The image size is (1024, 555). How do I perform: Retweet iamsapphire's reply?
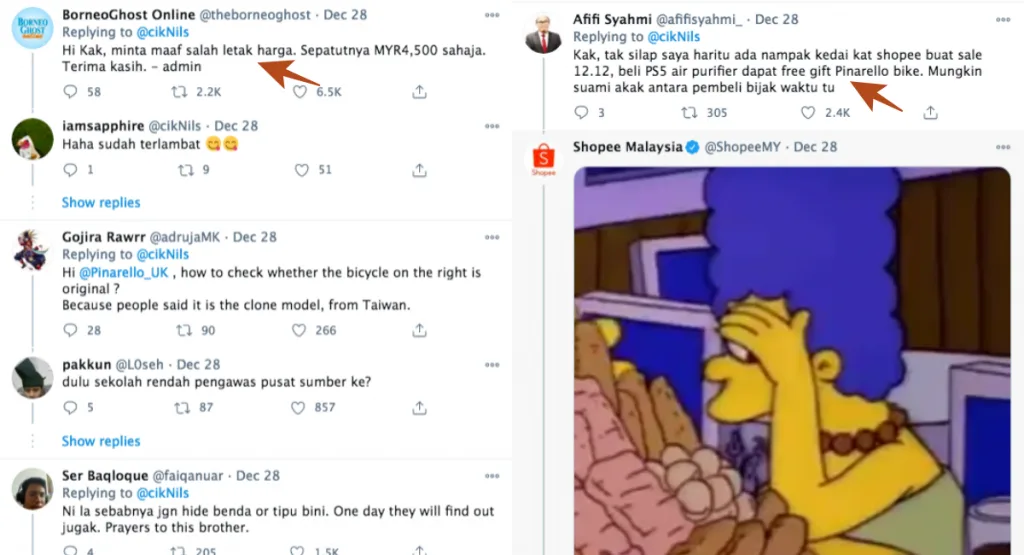(x=185, y=170)
